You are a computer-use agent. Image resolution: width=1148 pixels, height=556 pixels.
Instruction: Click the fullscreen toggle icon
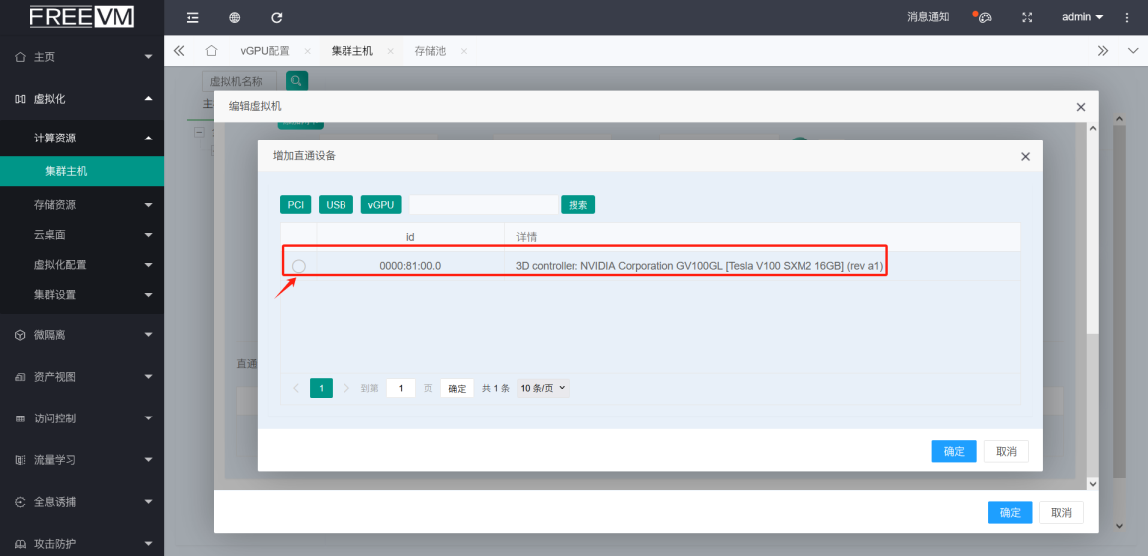(x=1027, y=17)
